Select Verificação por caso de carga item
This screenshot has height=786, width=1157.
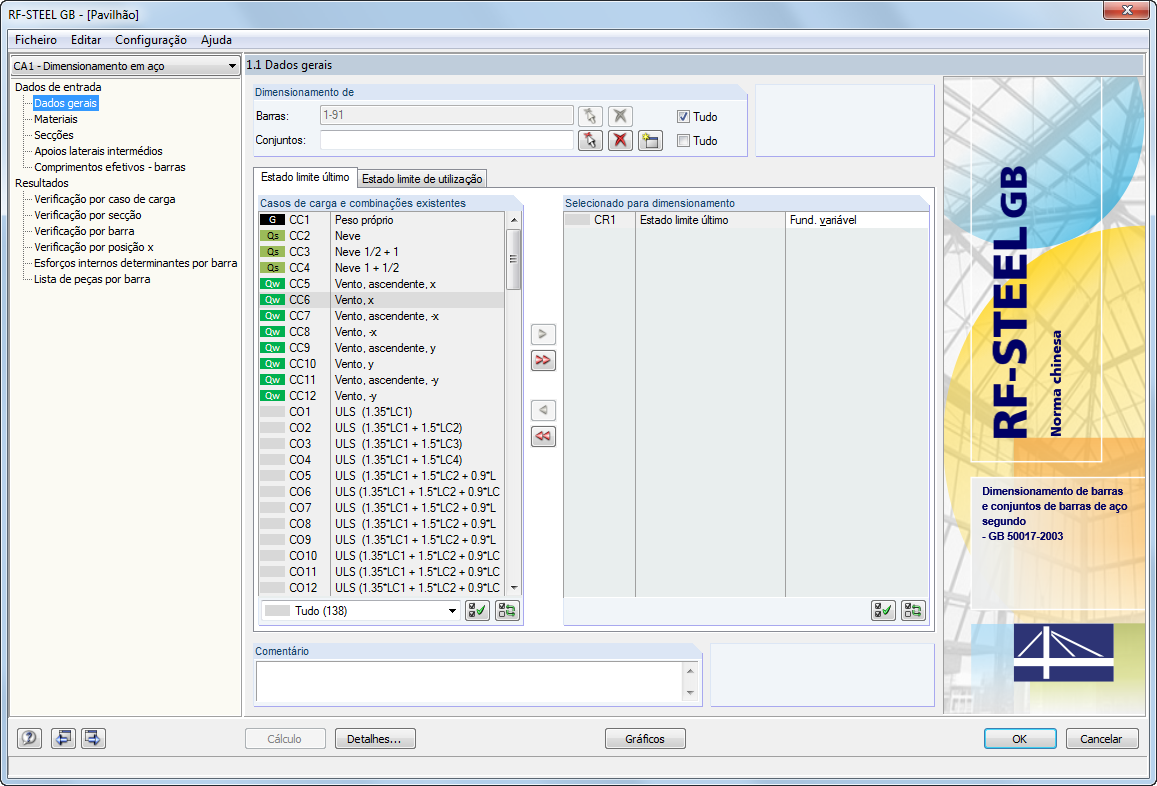click(x=105, y=199)
